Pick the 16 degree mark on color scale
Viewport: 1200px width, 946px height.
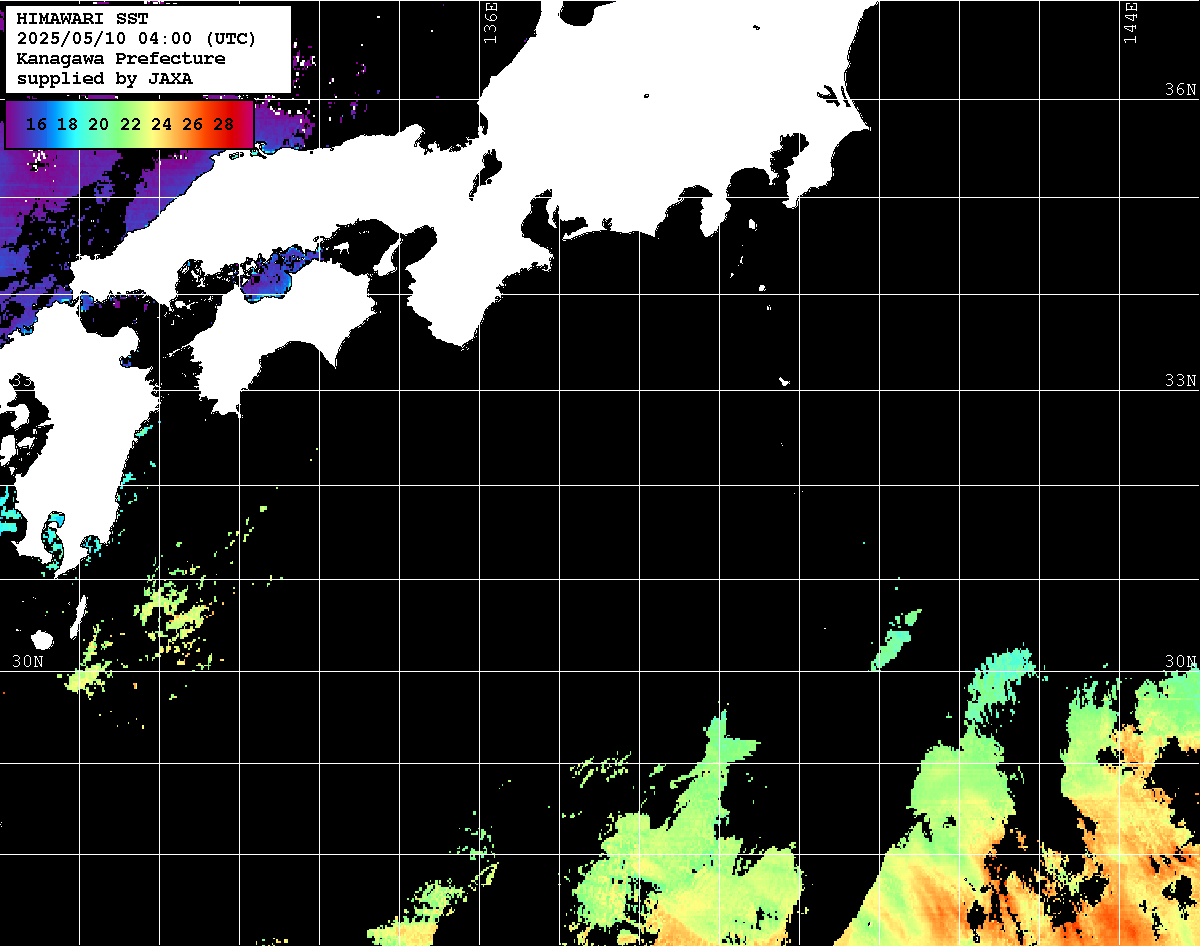[x=36, y=125]
